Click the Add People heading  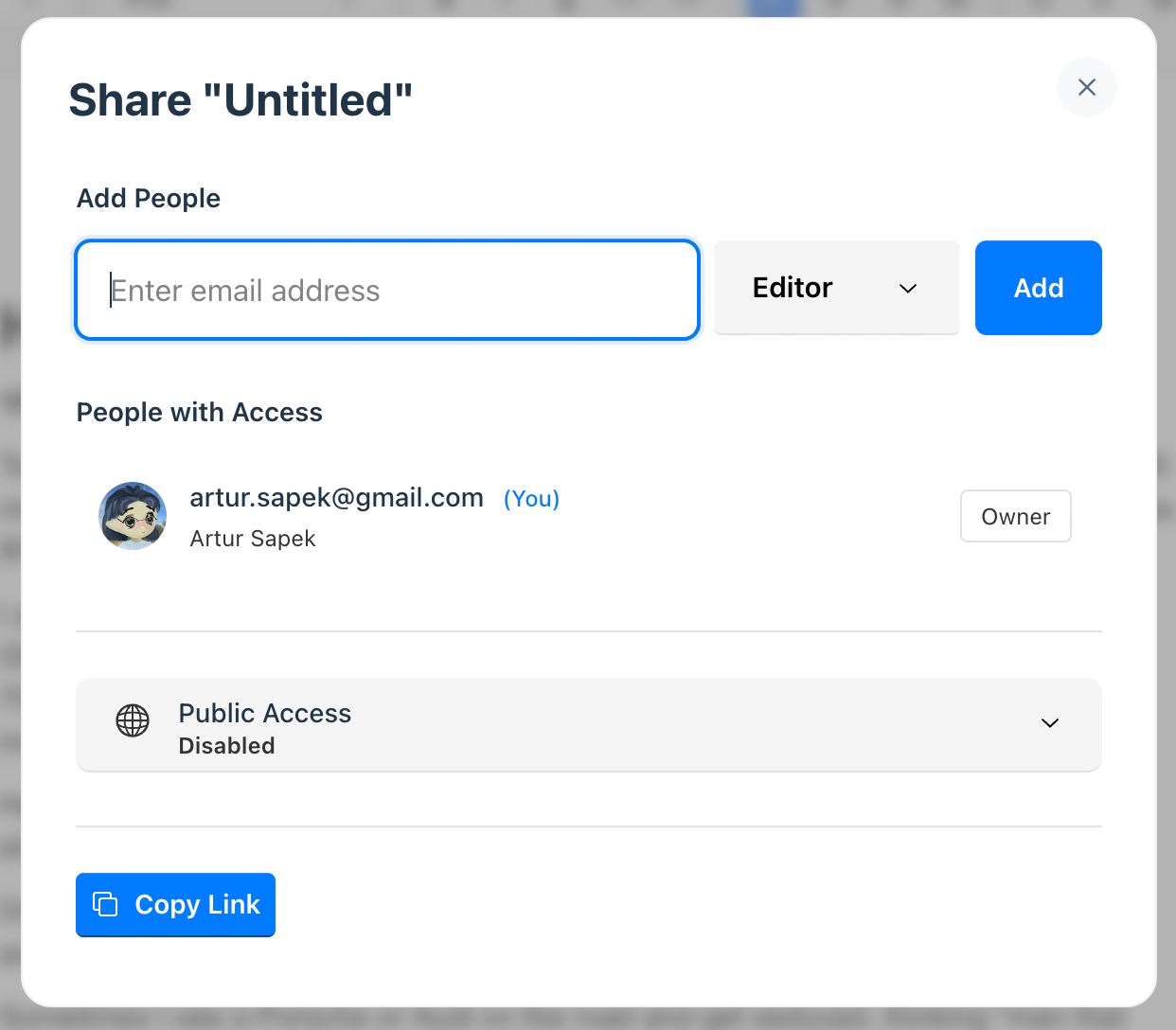[x=149, y=199]
